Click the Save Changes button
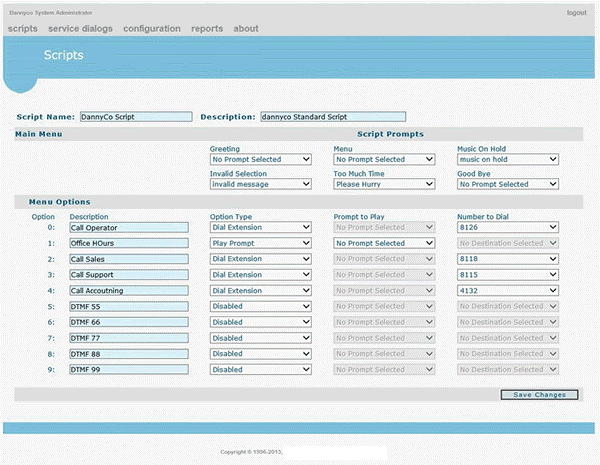Image resolution: width=600 pixels, height=465 pixels. 539,395
